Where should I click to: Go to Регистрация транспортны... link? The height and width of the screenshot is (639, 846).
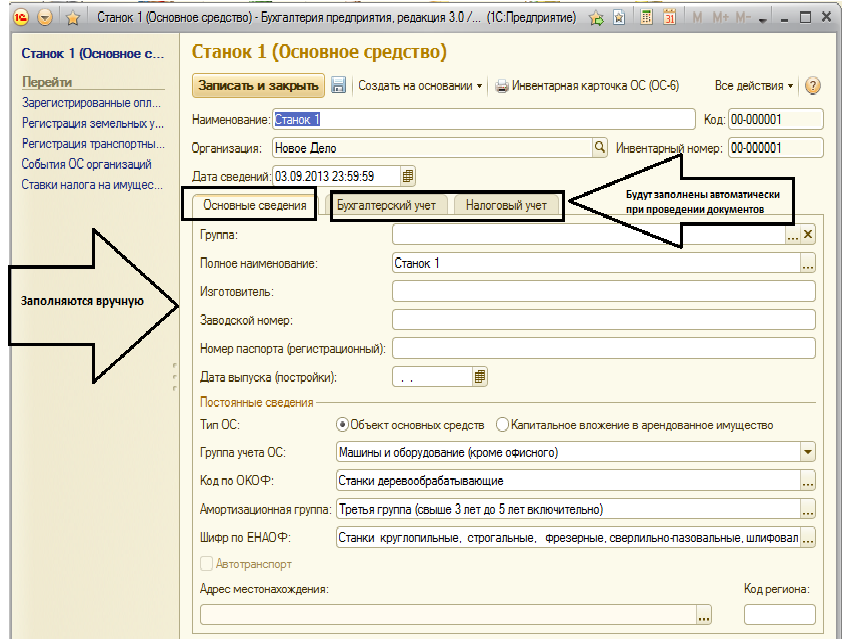(93, 144)
